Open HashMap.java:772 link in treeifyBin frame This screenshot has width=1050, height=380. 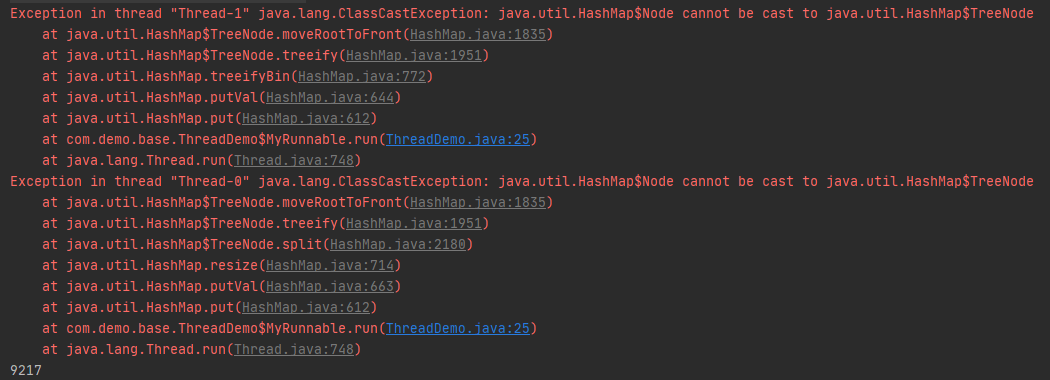point(362,76)
